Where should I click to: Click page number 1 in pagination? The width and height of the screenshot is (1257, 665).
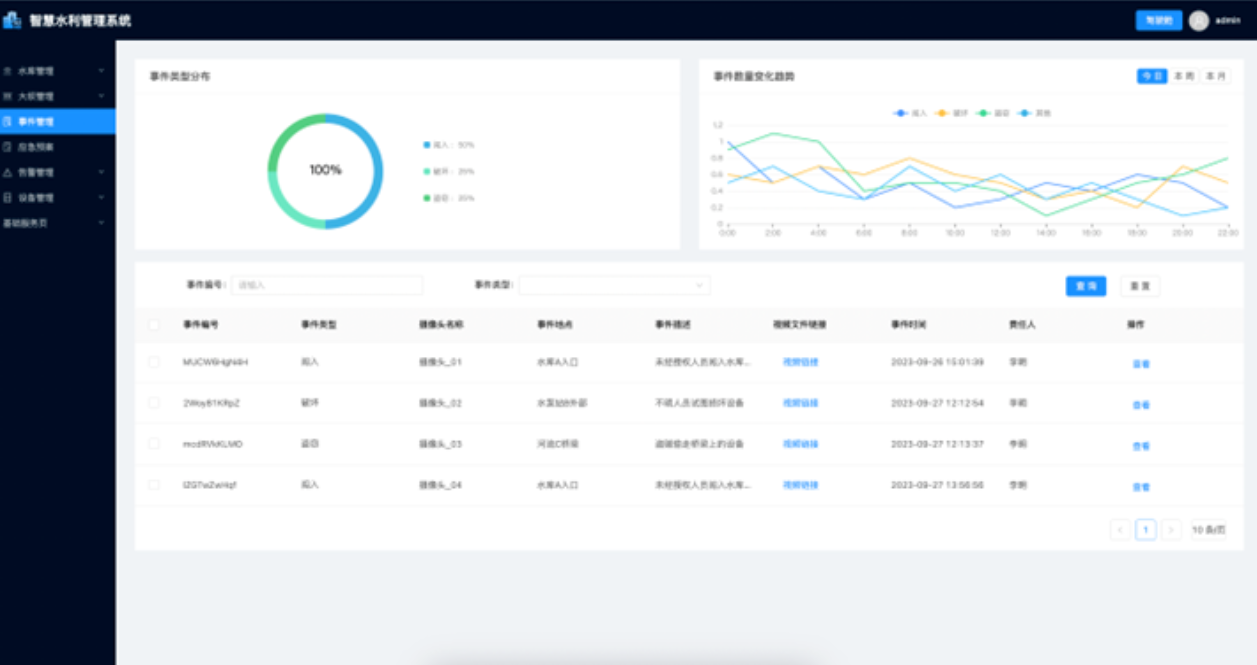pos(1146,529)
